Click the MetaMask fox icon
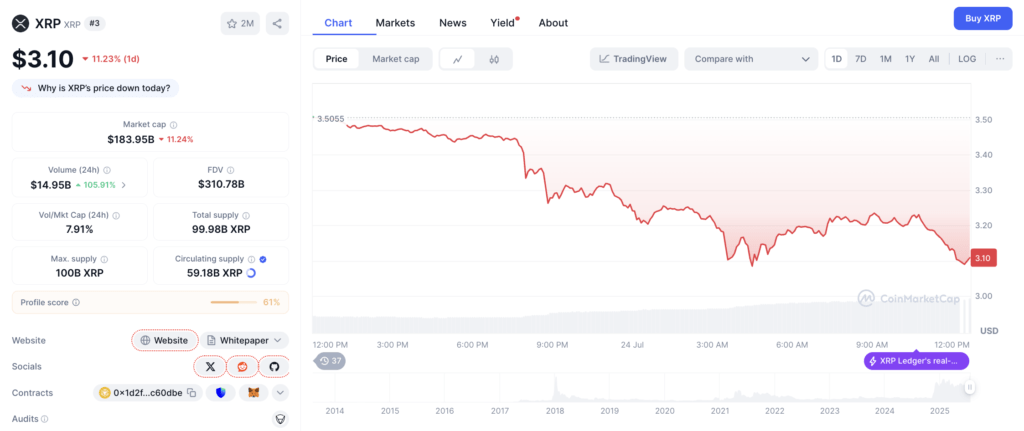The image size is (1024, 431). click(x=253, y=393)
